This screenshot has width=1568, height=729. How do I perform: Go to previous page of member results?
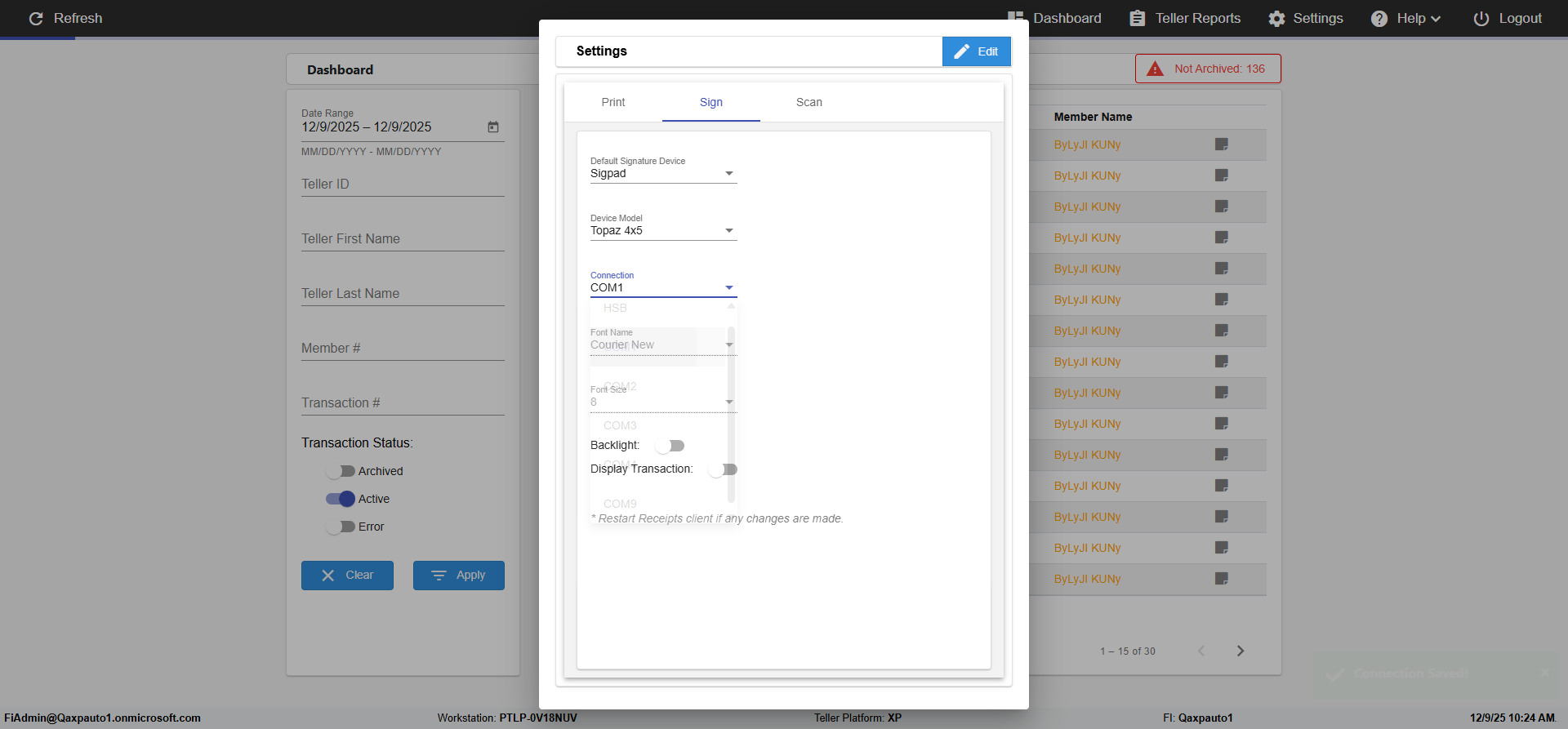(1201, 651)
